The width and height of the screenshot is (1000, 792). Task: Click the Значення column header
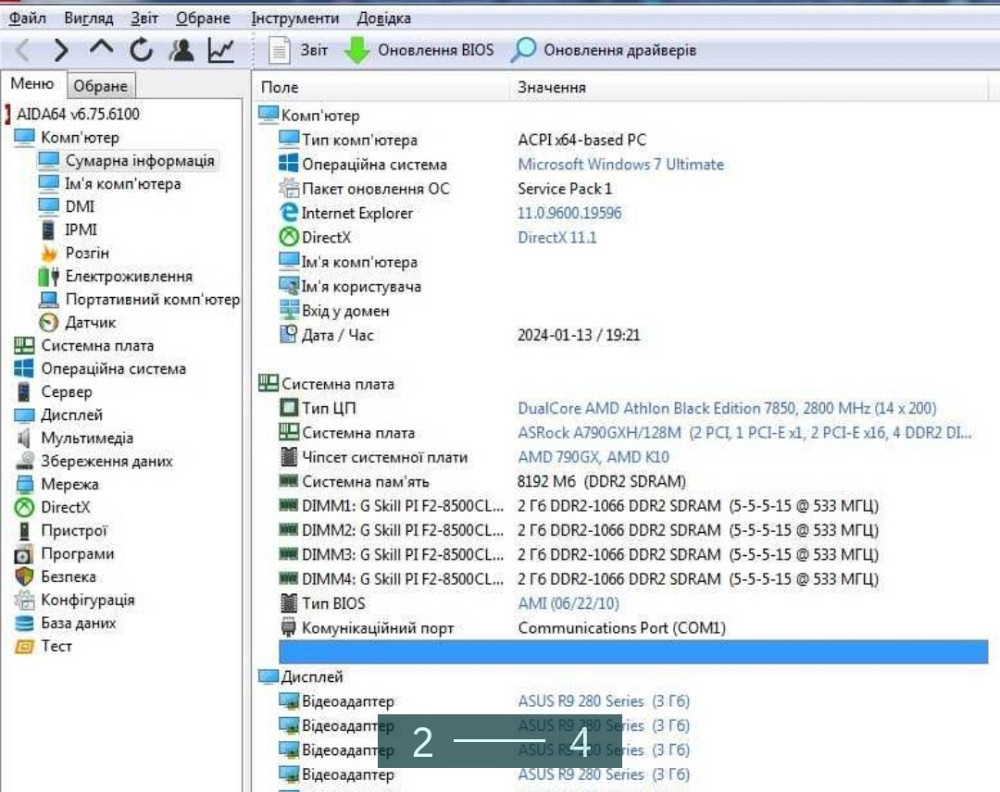coord(552,88)
